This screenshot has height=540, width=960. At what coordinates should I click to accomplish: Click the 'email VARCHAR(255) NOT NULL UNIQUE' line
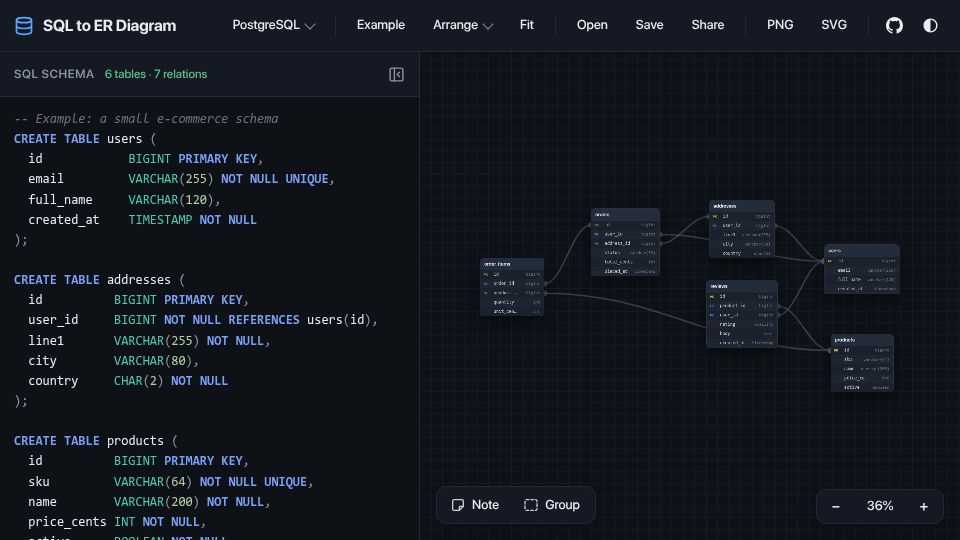click(x=181, y=179)
